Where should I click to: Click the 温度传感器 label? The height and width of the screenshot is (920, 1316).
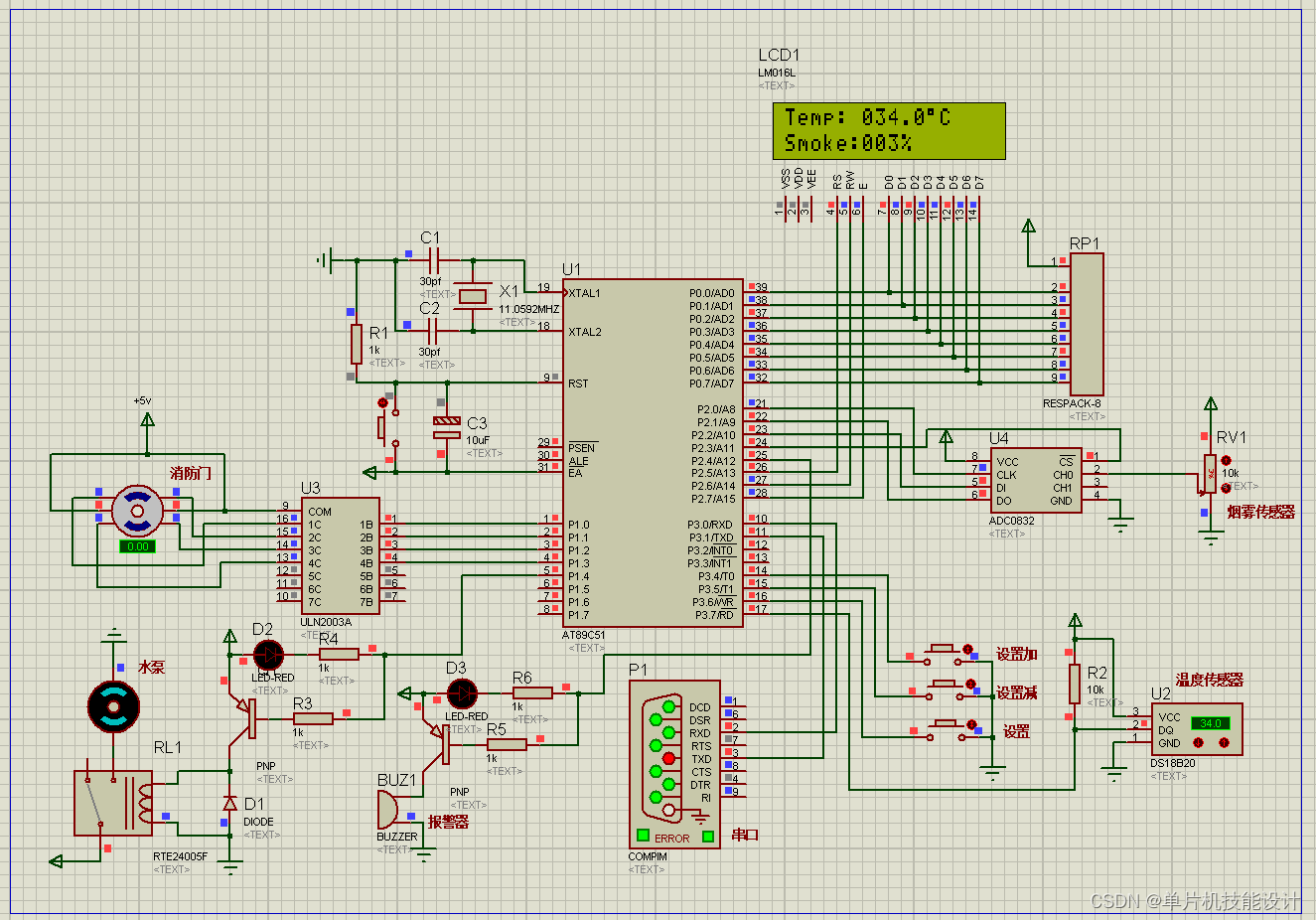pyautogui.click(x=1210, y=680)
